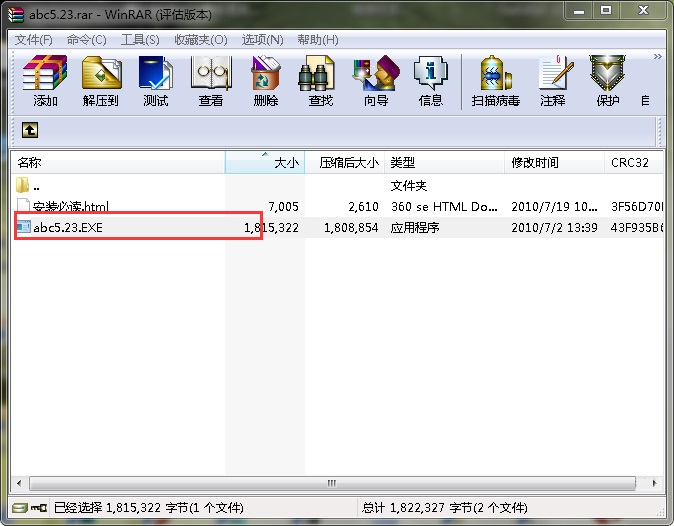Launch the 向导 (Wizard) tool
Screen dimensions: 674x526
coord(376,80)
